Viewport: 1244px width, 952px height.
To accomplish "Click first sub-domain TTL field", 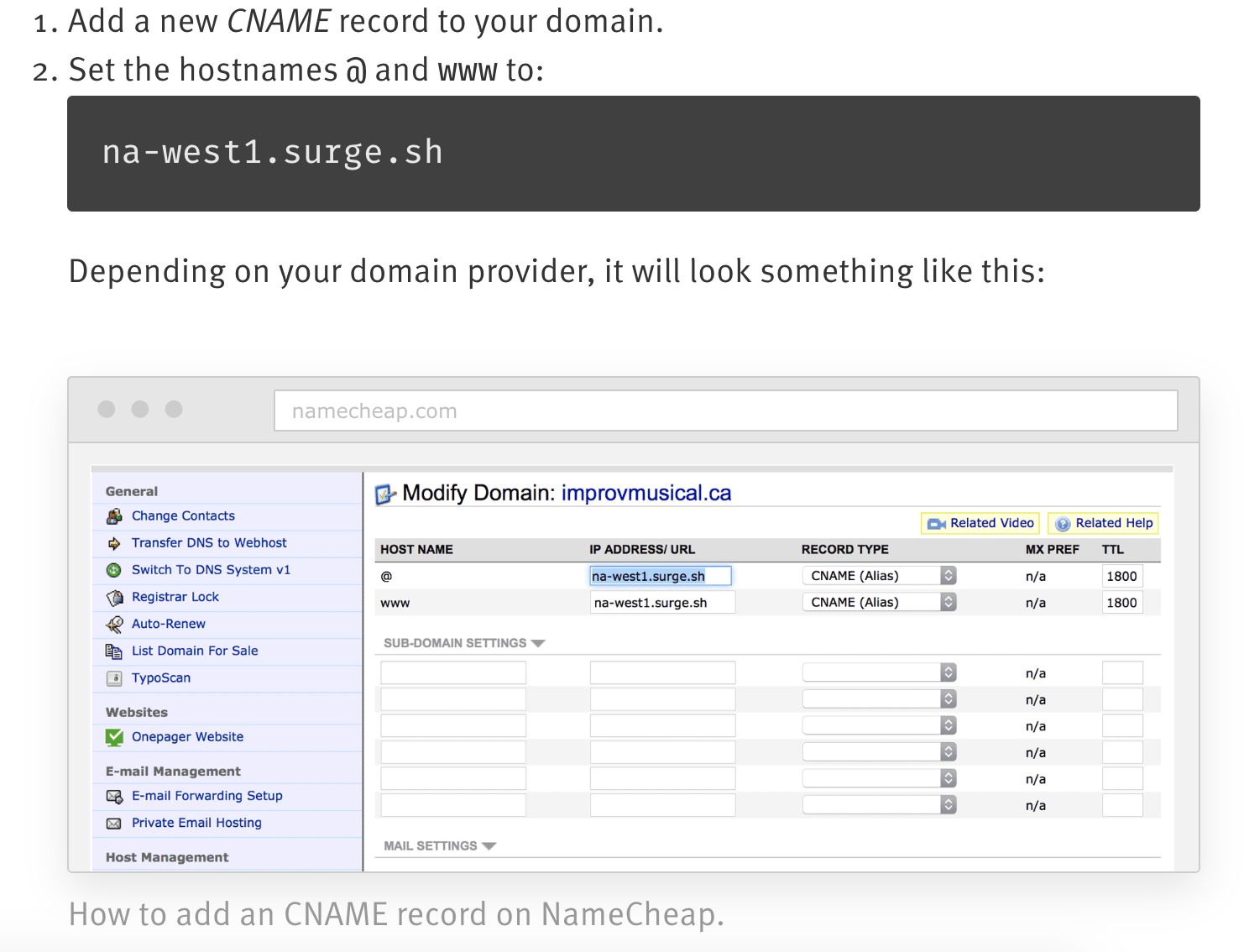I will (x=1122, y=672).
